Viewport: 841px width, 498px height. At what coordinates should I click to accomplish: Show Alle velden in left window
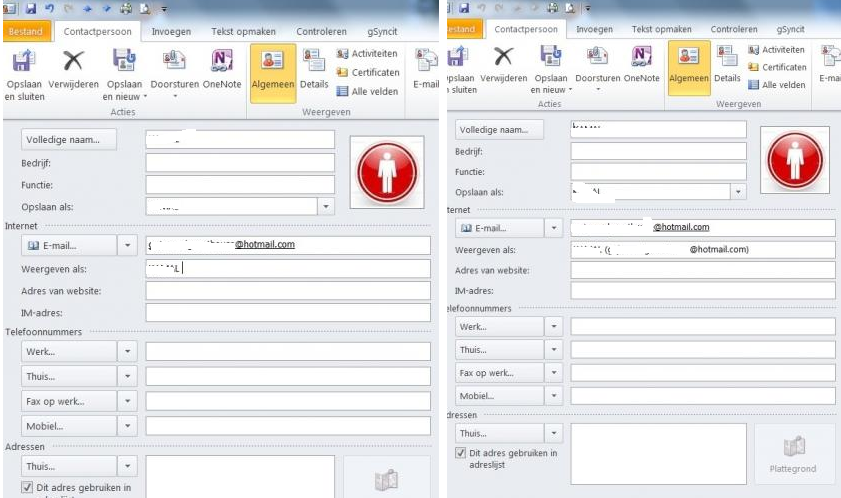click(x=367, y=91)
